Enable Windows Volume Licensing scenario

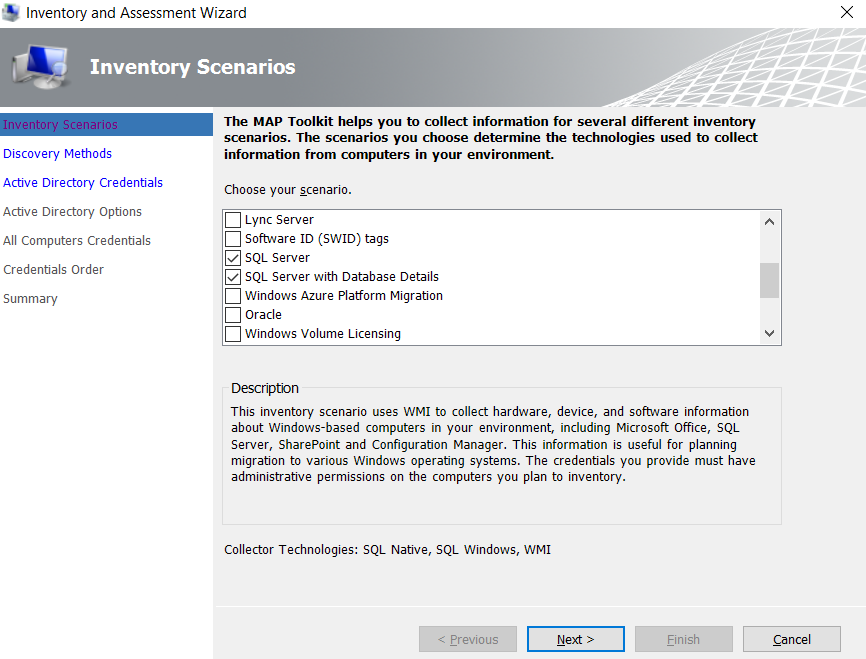click(233, 333)
